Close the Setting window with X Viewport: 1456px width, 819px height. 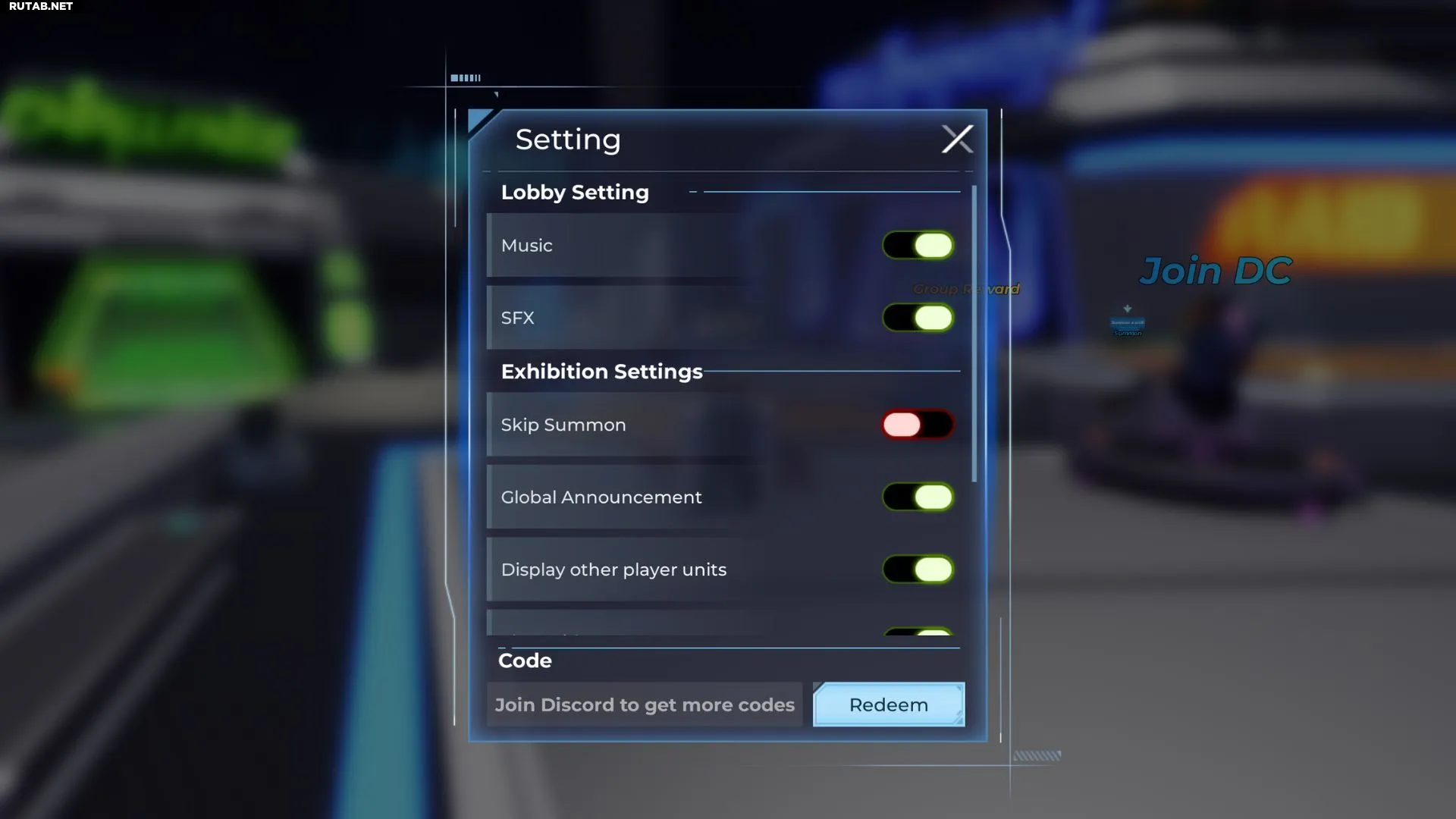(x=957, y=140)
